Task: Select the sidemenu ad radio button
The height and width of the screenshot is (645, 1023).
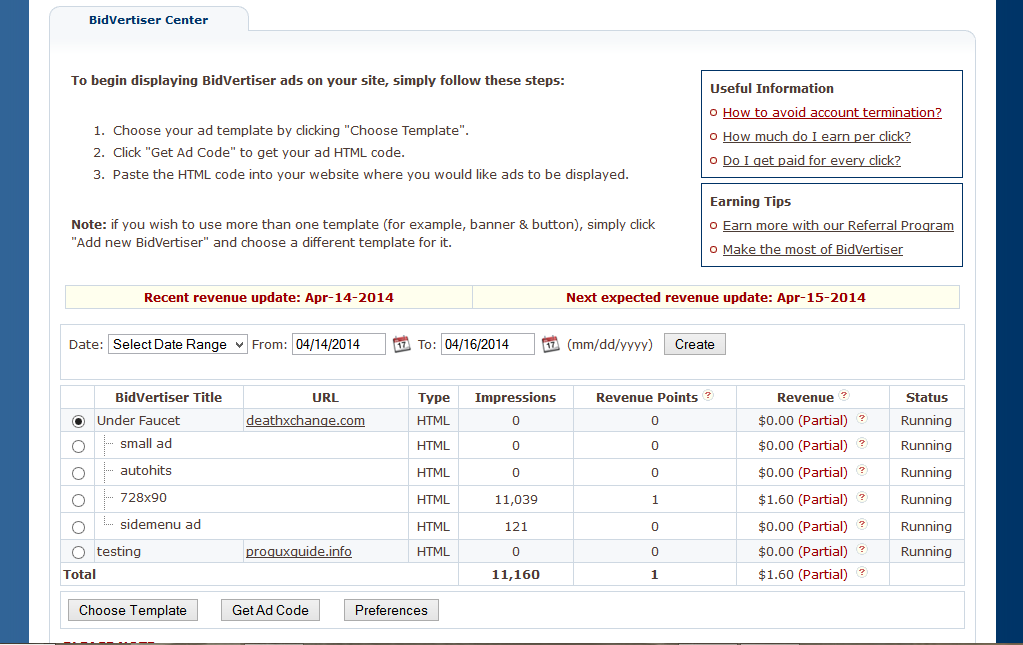Action: [x=78, y=527]
